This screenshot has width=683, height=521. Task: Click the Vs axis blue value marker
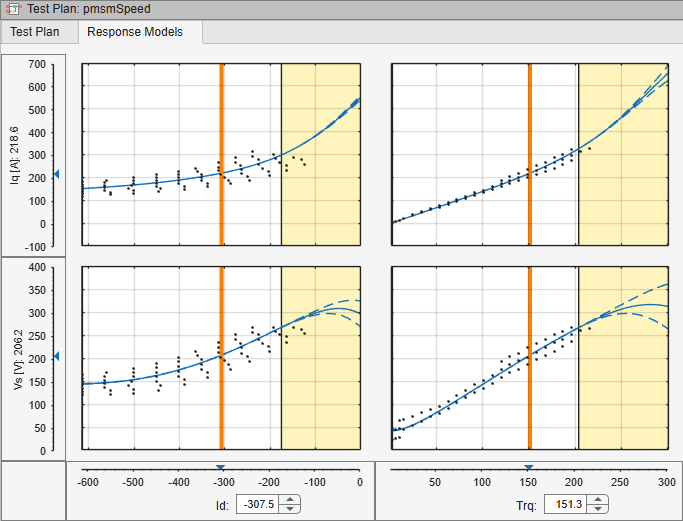coord(56,357)
